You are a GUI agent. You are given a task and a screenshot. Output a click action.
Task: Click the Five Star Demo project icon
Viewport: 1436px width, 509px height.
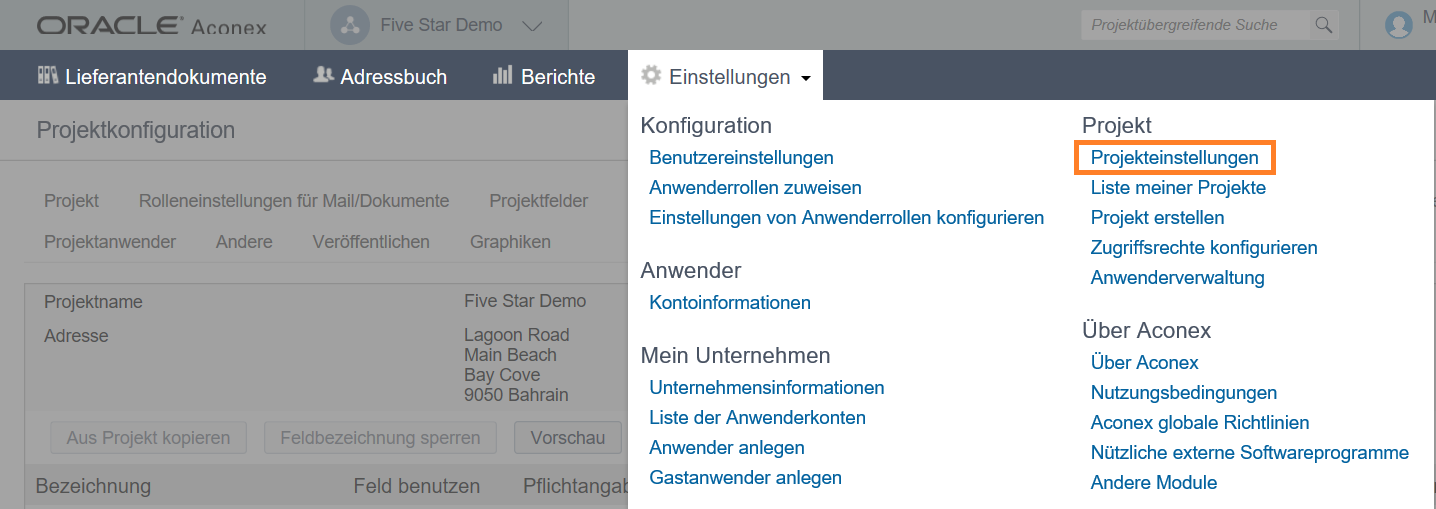350,25
